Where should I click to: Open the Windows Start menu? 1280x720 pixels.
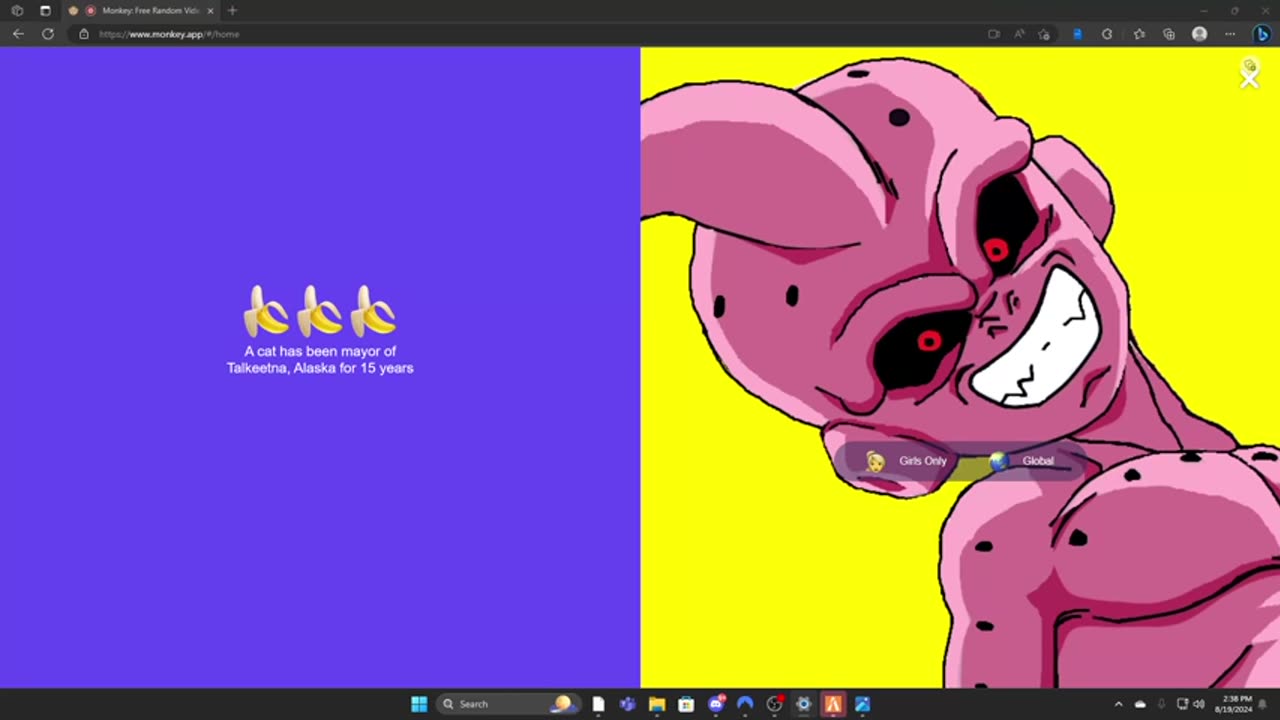coord(419,704)
